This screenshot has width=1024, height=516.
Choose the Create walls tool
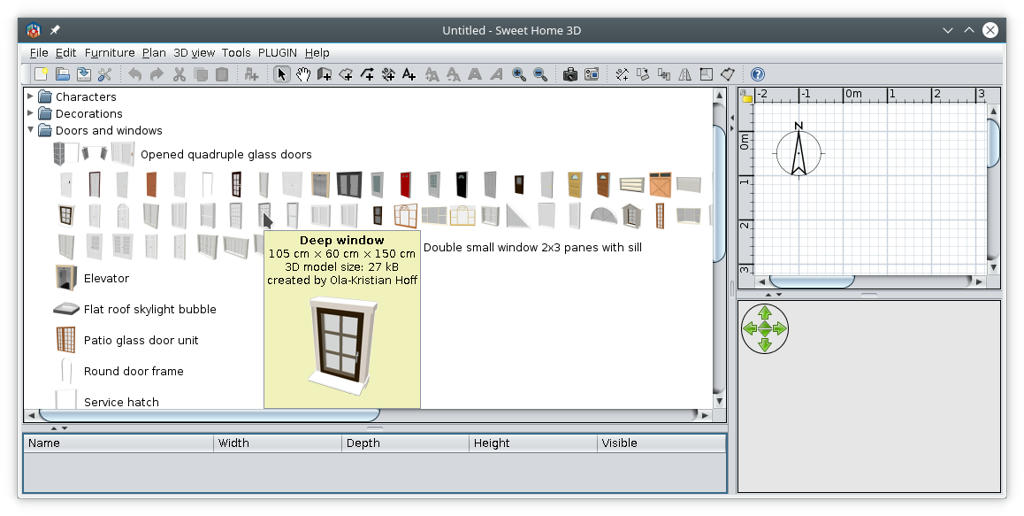[324, 74]
